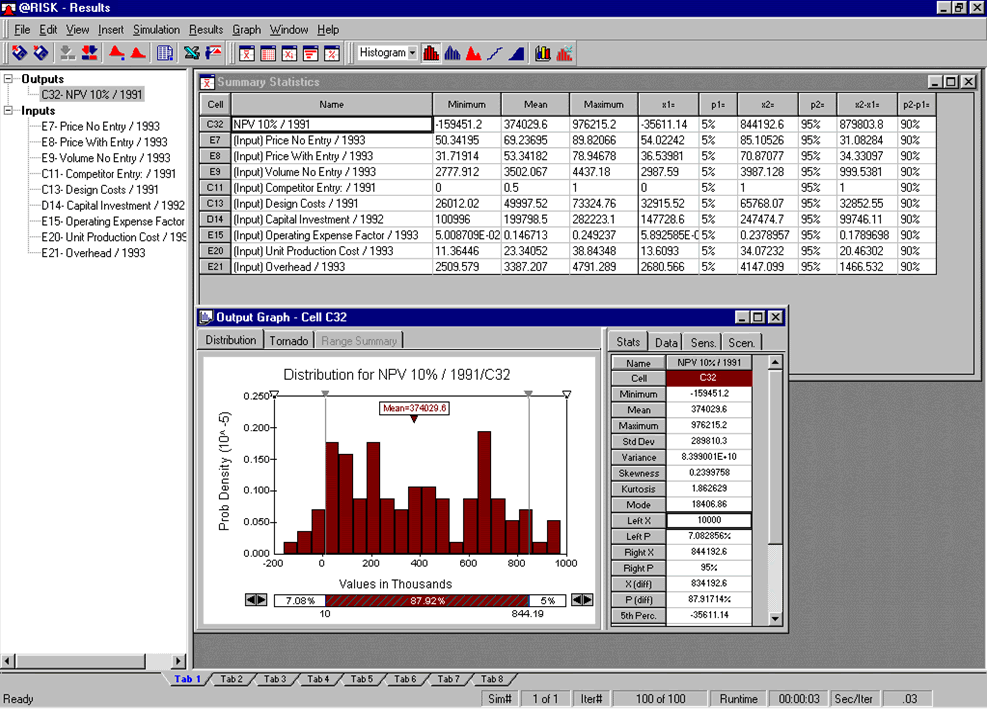Click the Left X value field
988x709 pixels.
click(x=708, y=521)
